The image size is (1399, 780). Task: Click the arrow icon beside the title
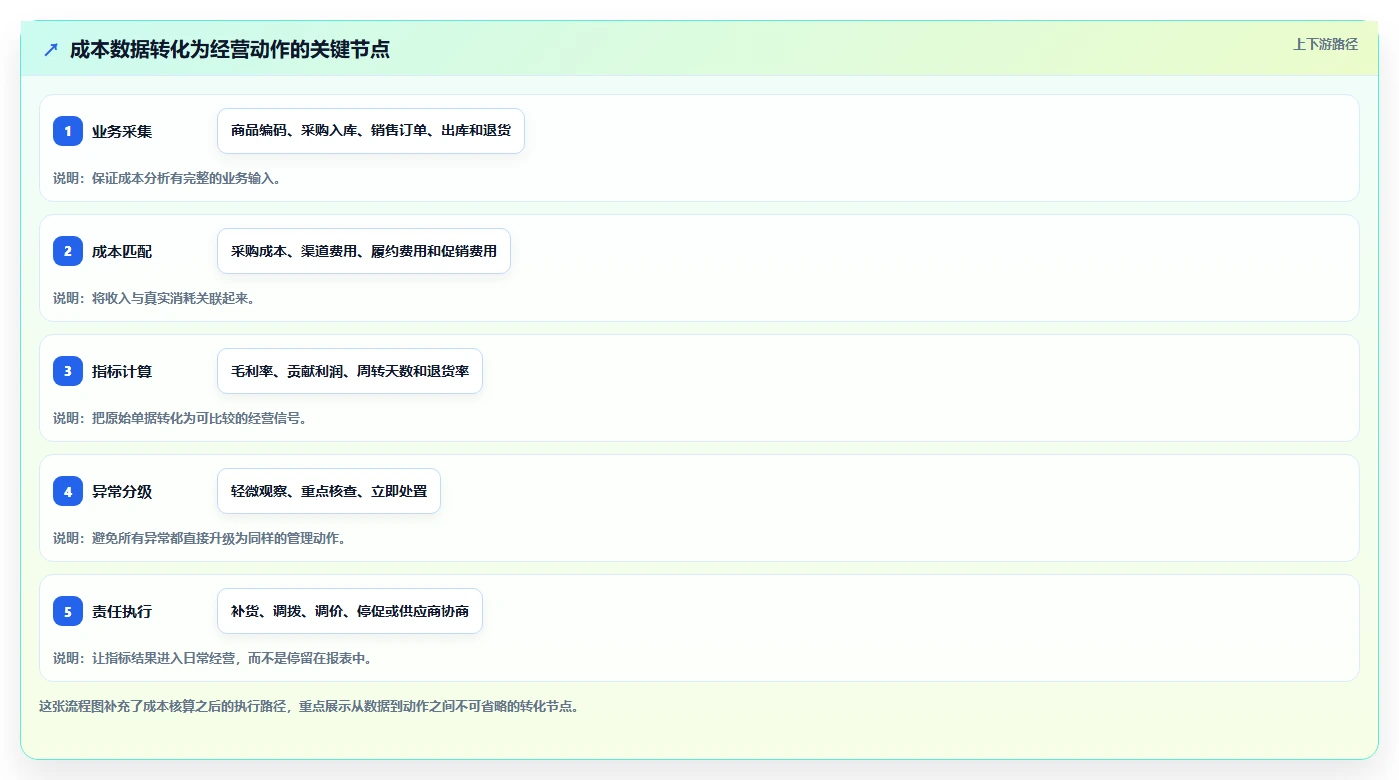[51, 49]
